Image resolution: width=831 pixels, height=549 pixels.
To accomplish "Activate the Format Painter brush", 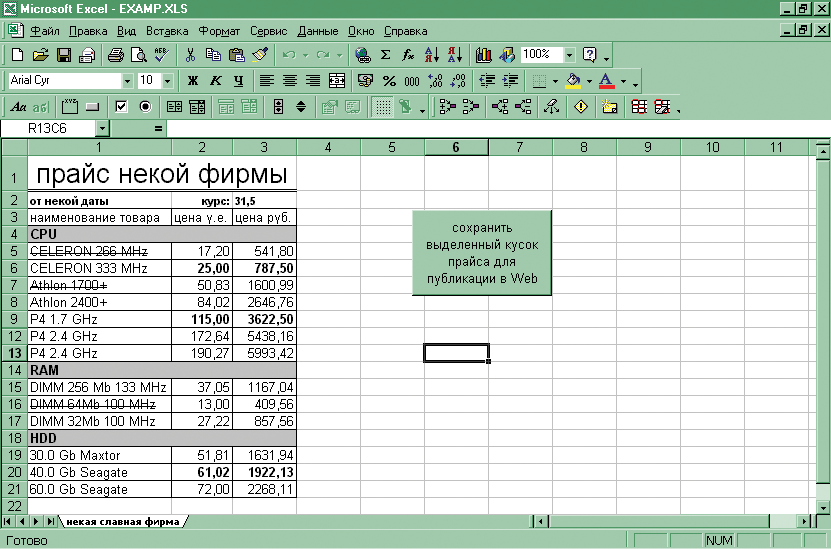I will click(x=260, y=55).
